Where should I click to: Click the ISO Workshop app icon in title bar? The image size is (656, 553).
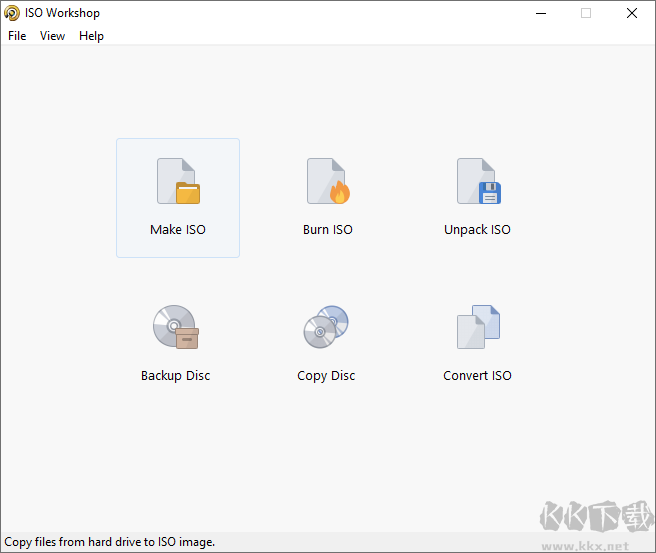12,13
